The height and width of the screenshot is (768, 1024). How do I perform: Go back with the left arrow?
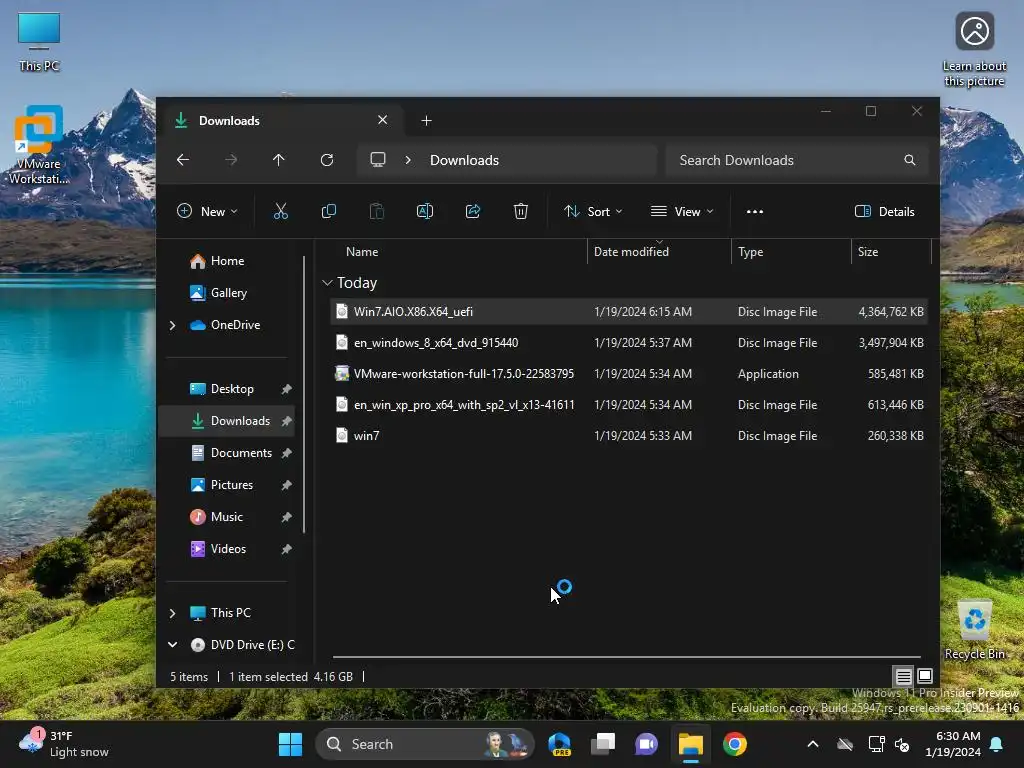click(x=183, y=160)
